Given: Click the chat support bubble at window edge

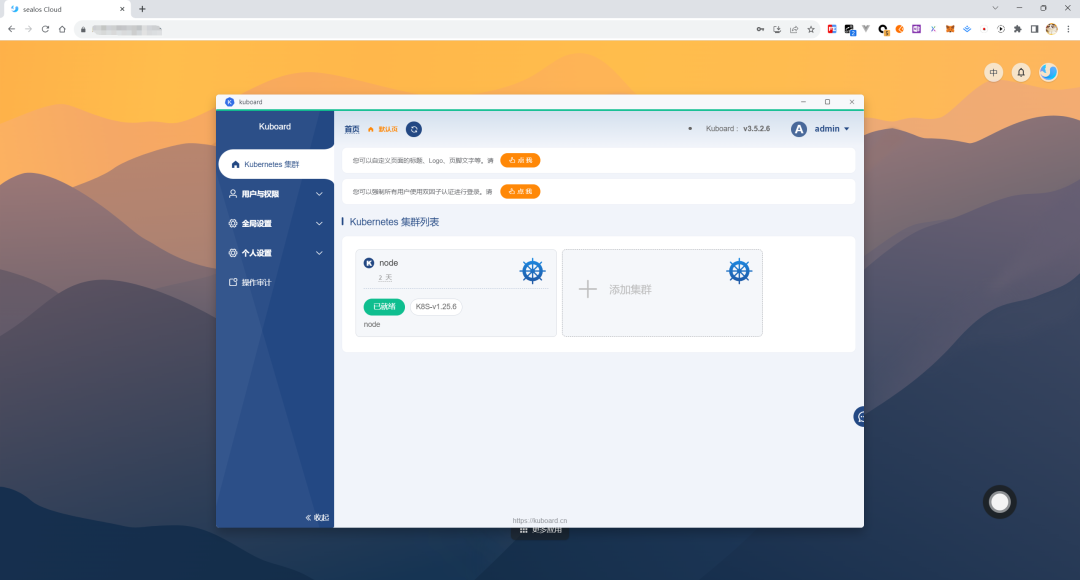Looking at the screenshot, I should (x=859, y=417).
